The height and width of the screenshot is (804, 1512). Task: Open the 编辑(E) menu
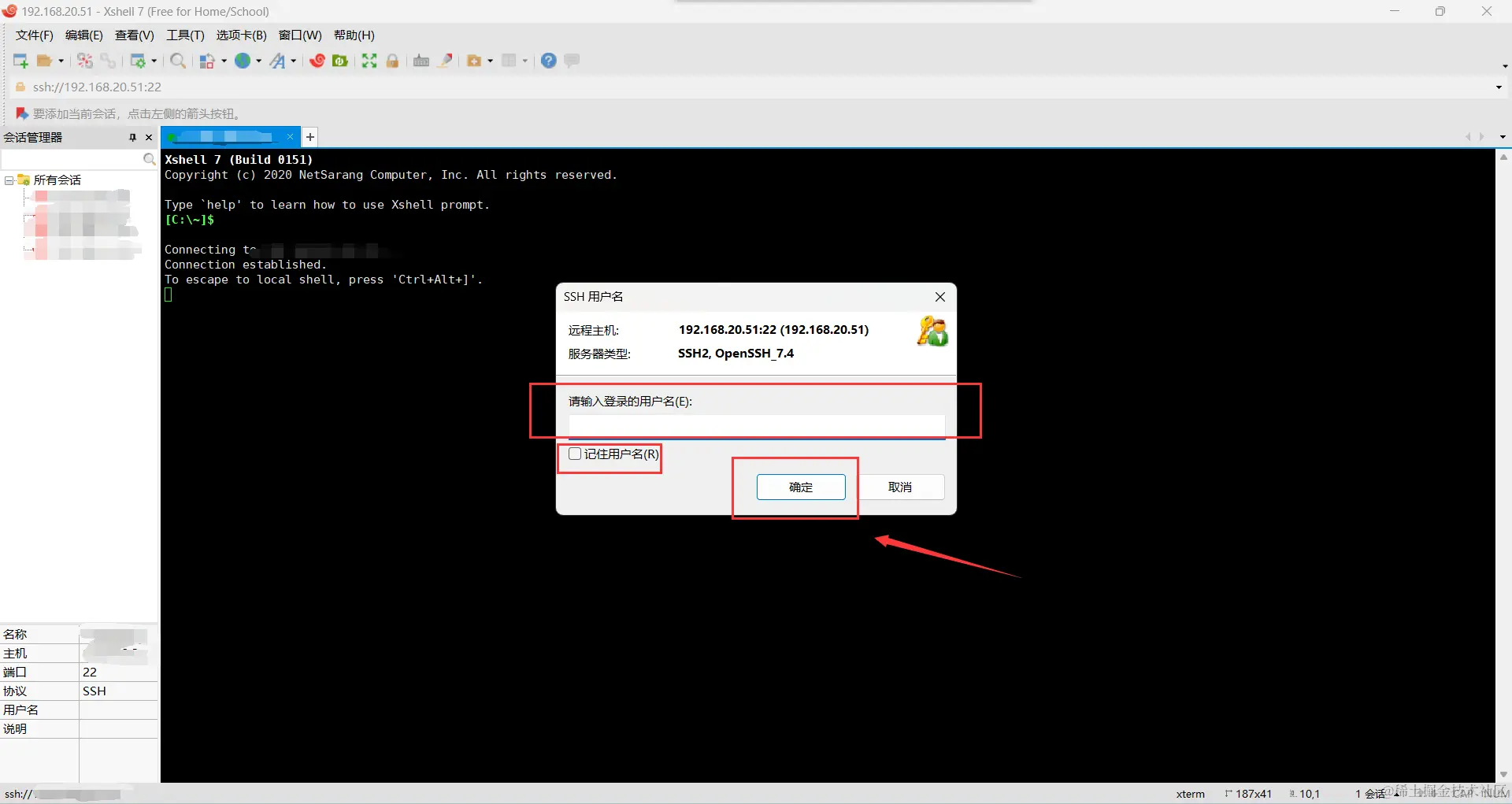(x=84, y=35)
